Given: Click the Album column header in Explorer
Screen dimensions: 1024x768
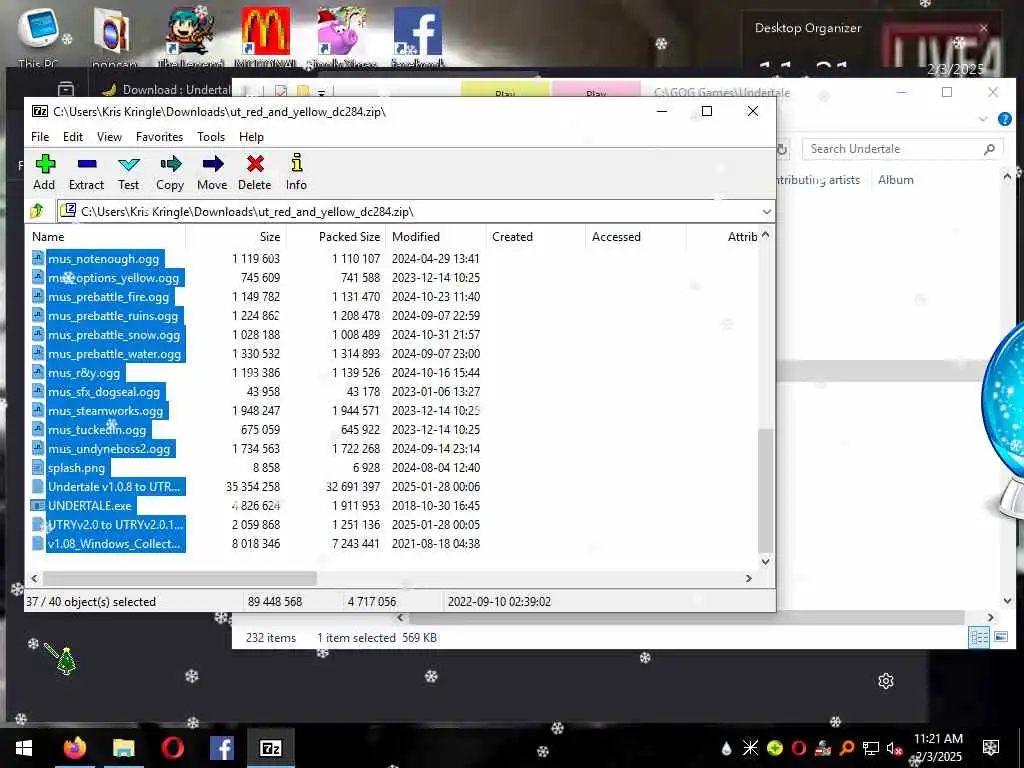Looking at the screenshot, I should tap(895, 180).
